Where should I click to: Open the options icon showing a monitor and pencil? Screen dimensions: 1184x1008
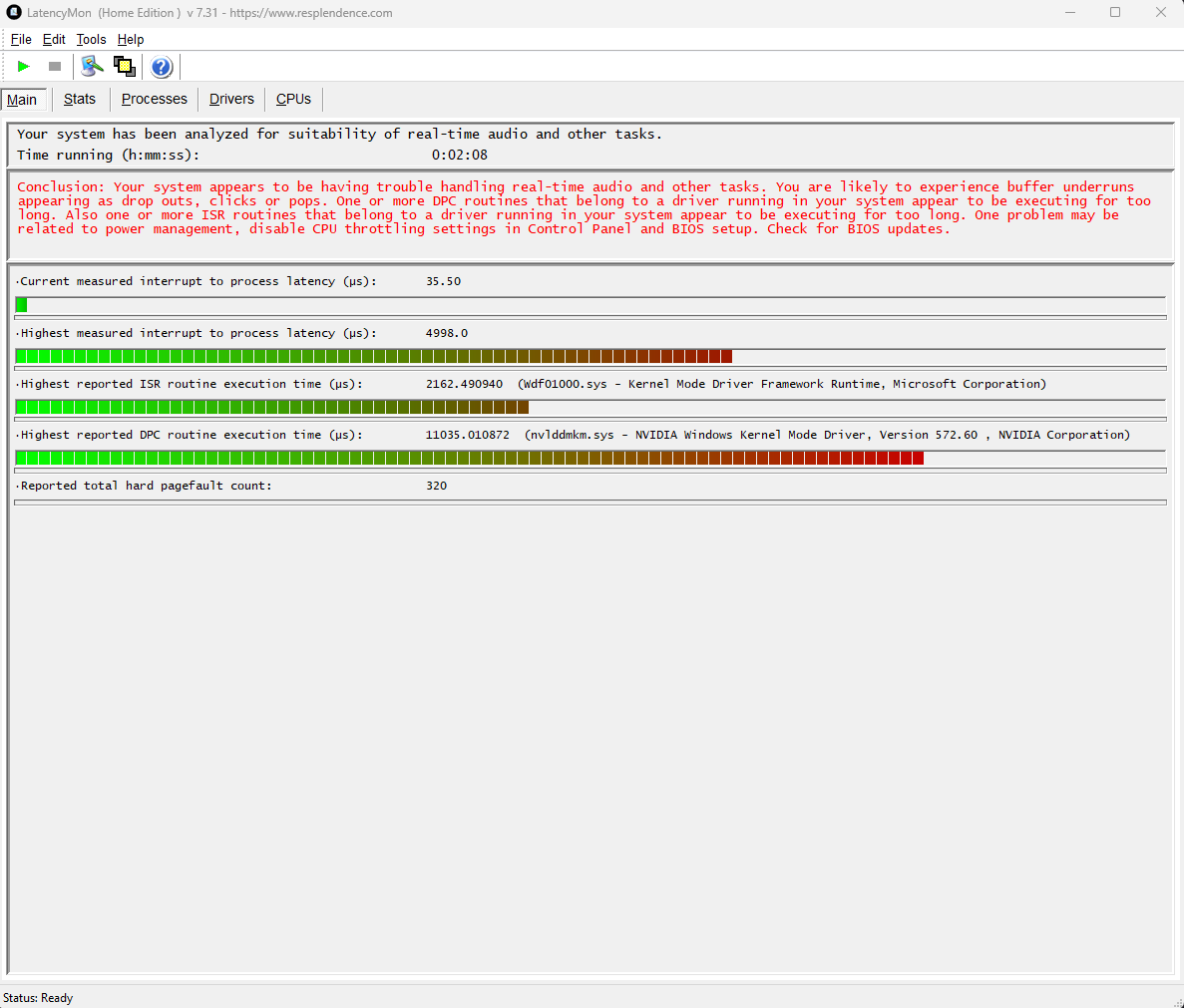click(92, 67)
